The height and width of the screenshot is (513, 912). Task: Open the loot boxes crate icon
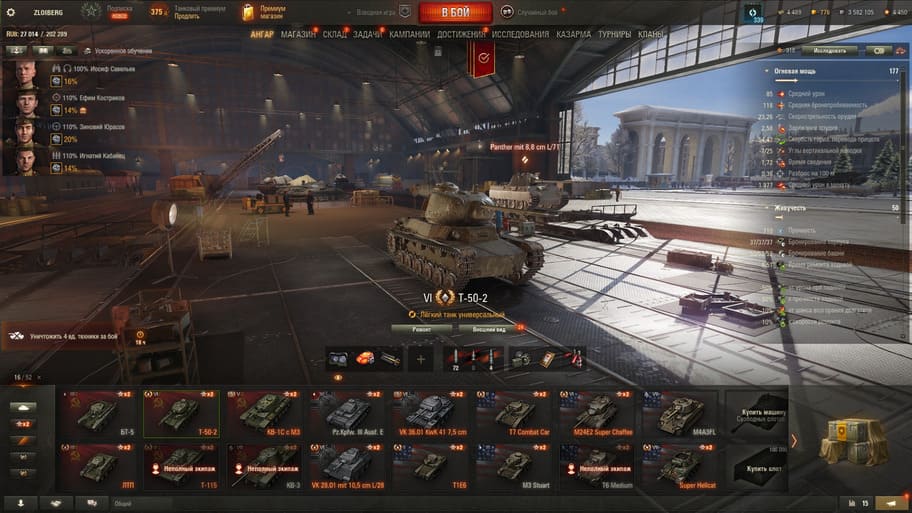(853, 440)
